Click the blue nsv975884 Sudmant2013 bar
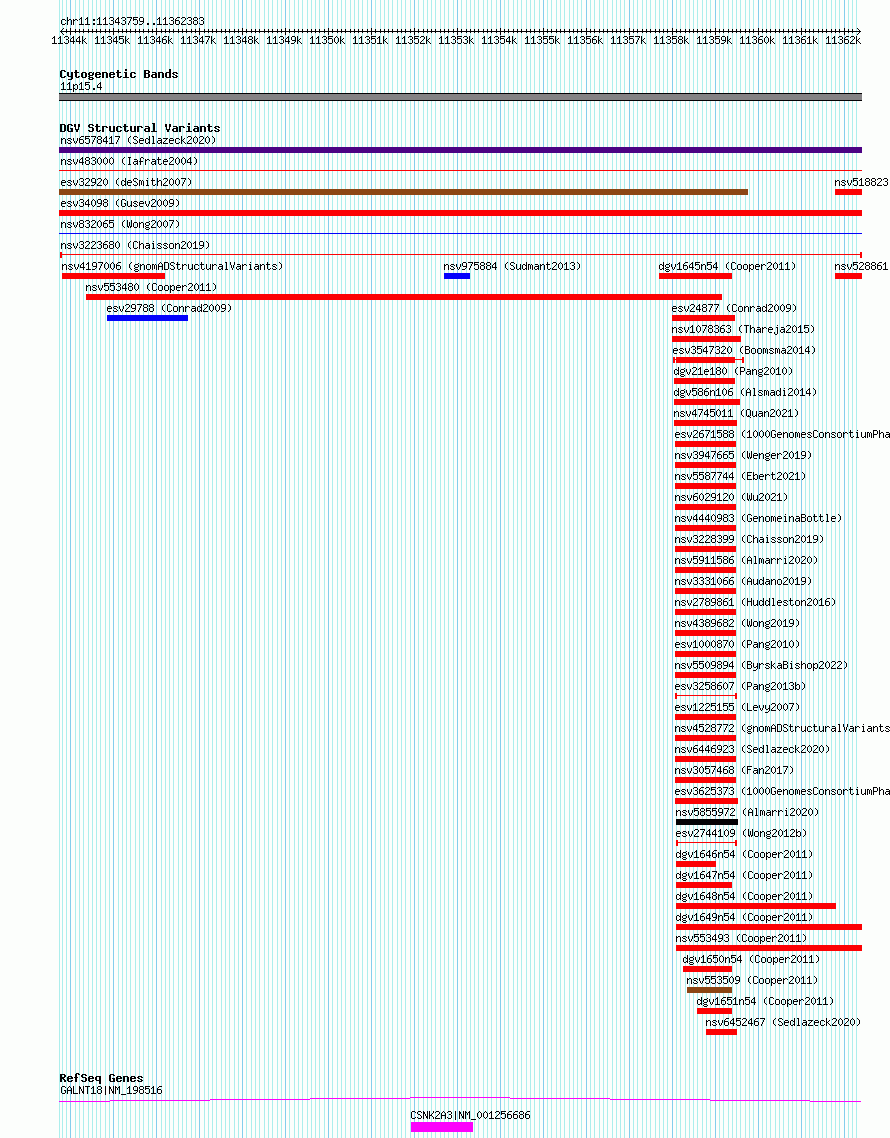 pyautogui.click(x=457, y=277)
